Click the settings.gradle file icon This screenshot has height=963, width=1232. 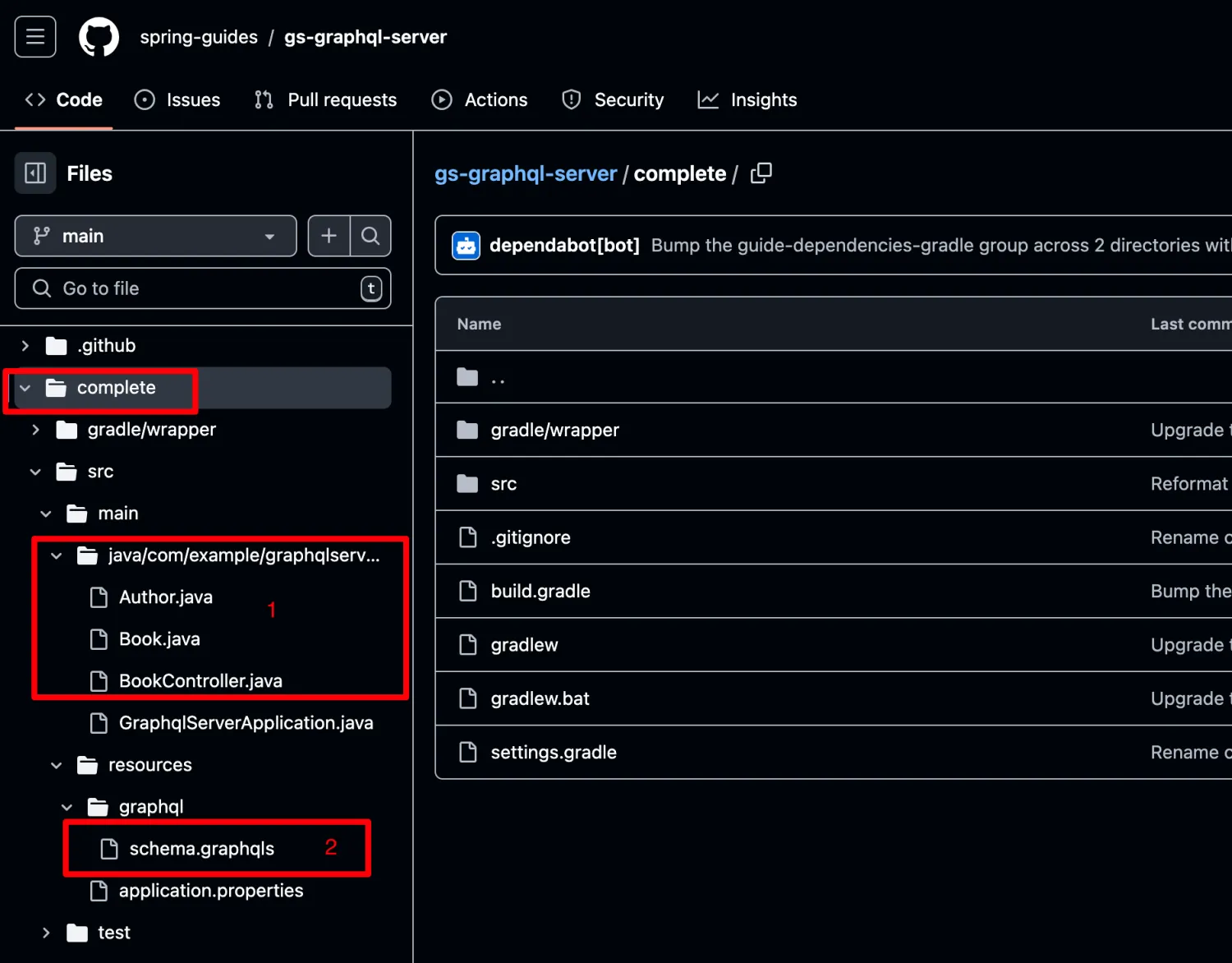click(x=468, y=752)
